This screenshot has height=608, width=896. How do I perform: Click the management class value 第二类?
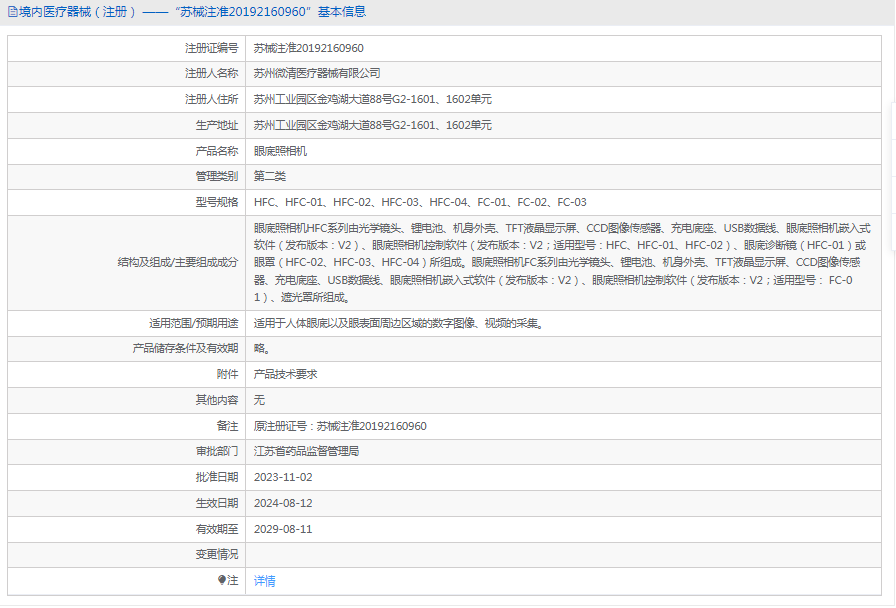click(x=270, y=176)
